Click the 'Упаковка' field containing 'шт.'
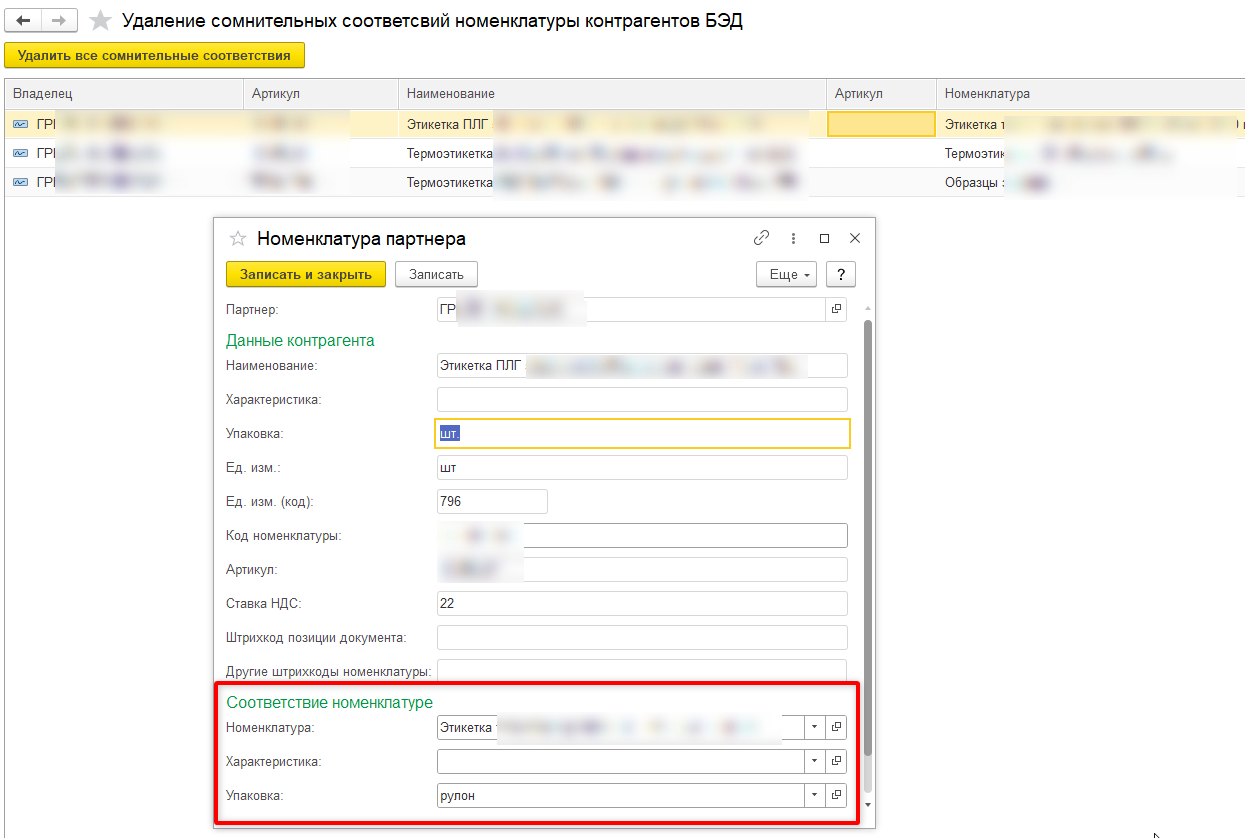Screen dimensions: 1245x838 tap(643, 433)
